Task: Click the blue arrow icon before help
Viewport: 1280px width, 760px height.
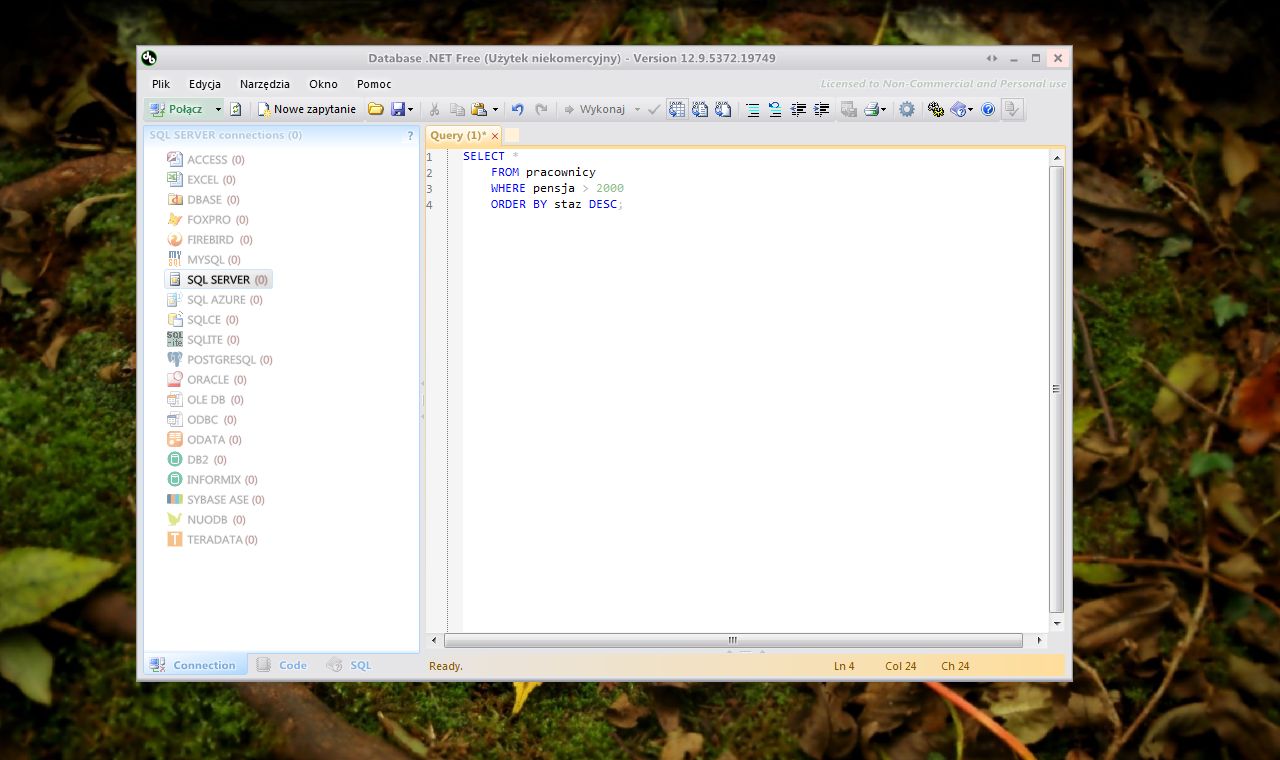Action: point(958,109)
